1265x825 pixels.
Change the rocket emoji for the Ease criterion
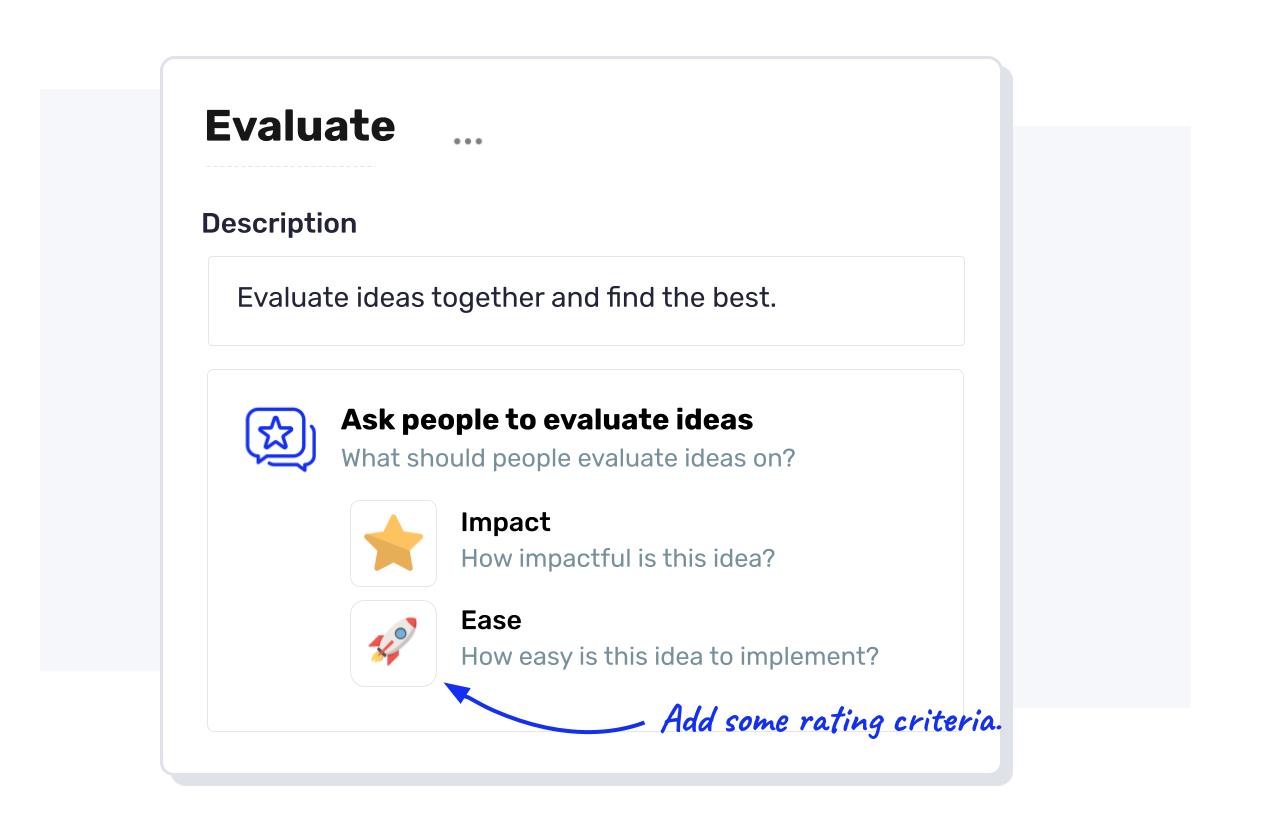[393, 643]
